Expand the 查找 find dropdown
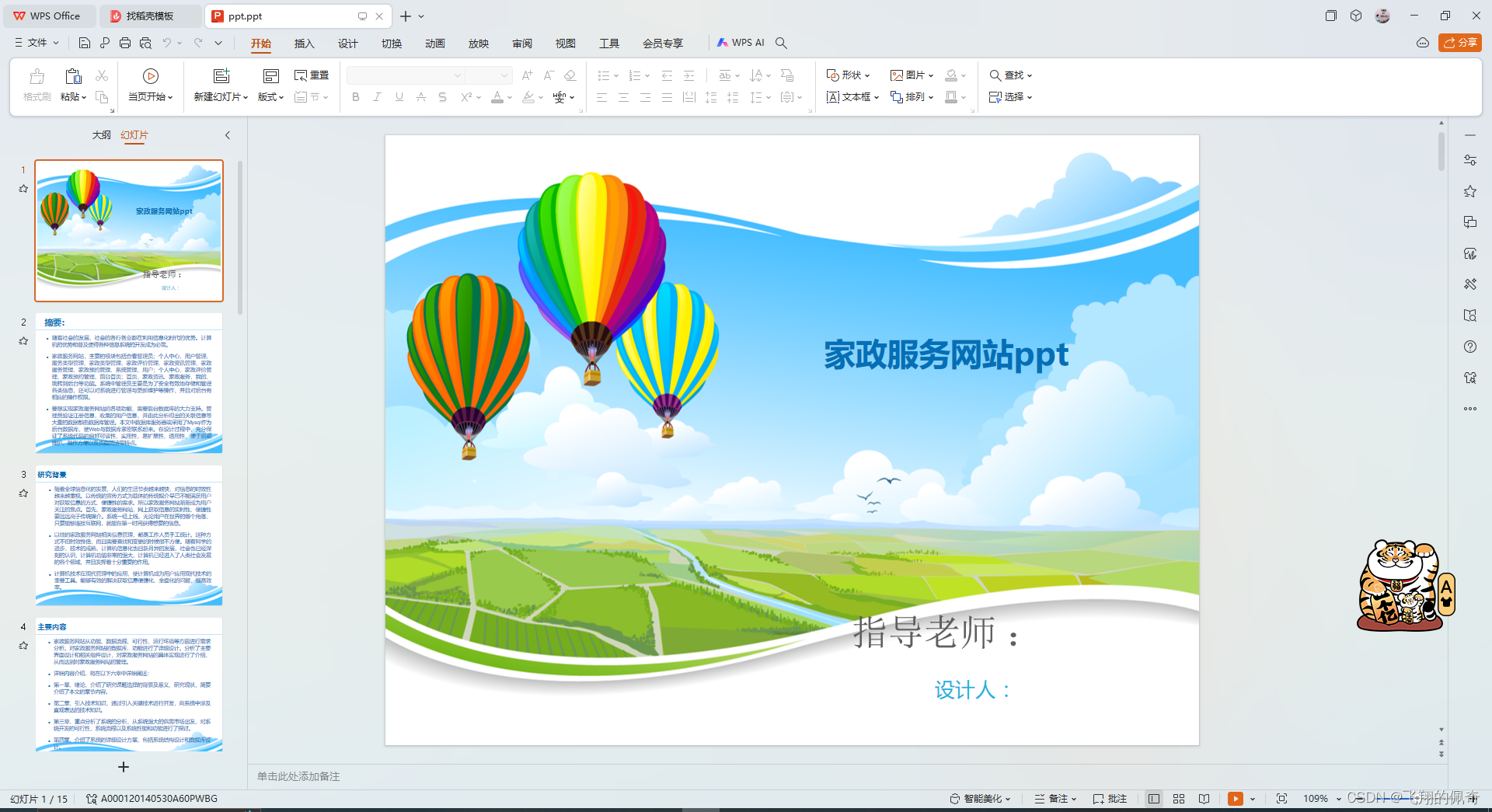This screenshot has height=812, width=1492. (x=1010, y=75)
